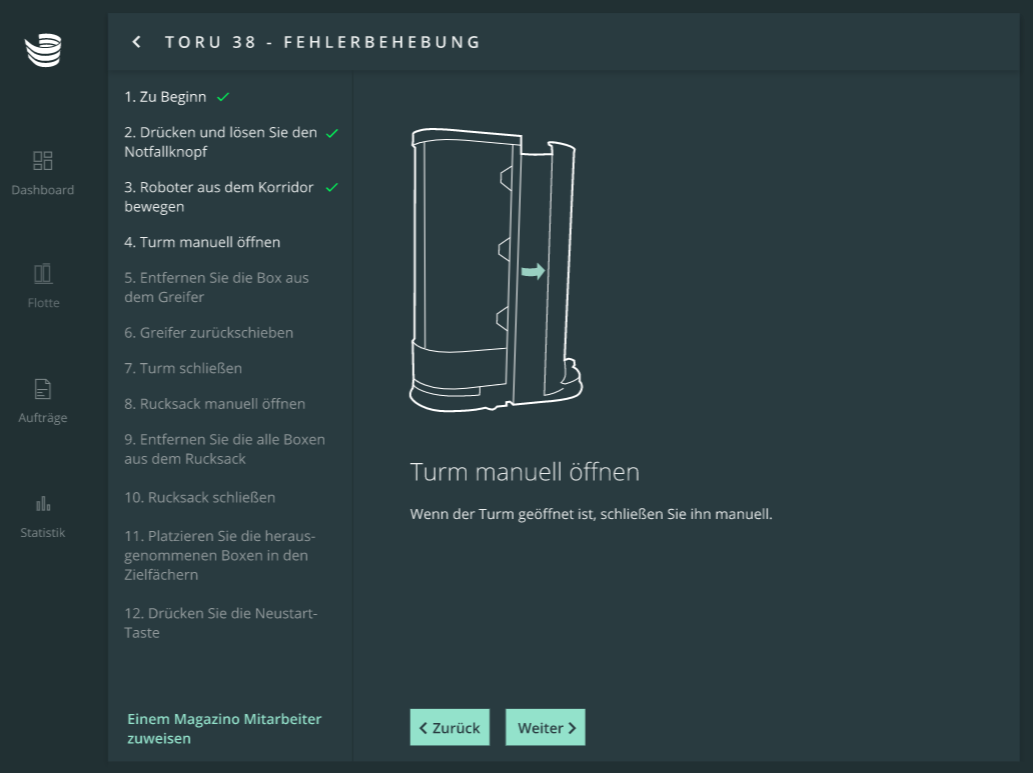Viewport: 1033px width, 773px height.
Task: Click Einem Magazino Mitarbeiter zuweisen link
Action: point(224,728)
